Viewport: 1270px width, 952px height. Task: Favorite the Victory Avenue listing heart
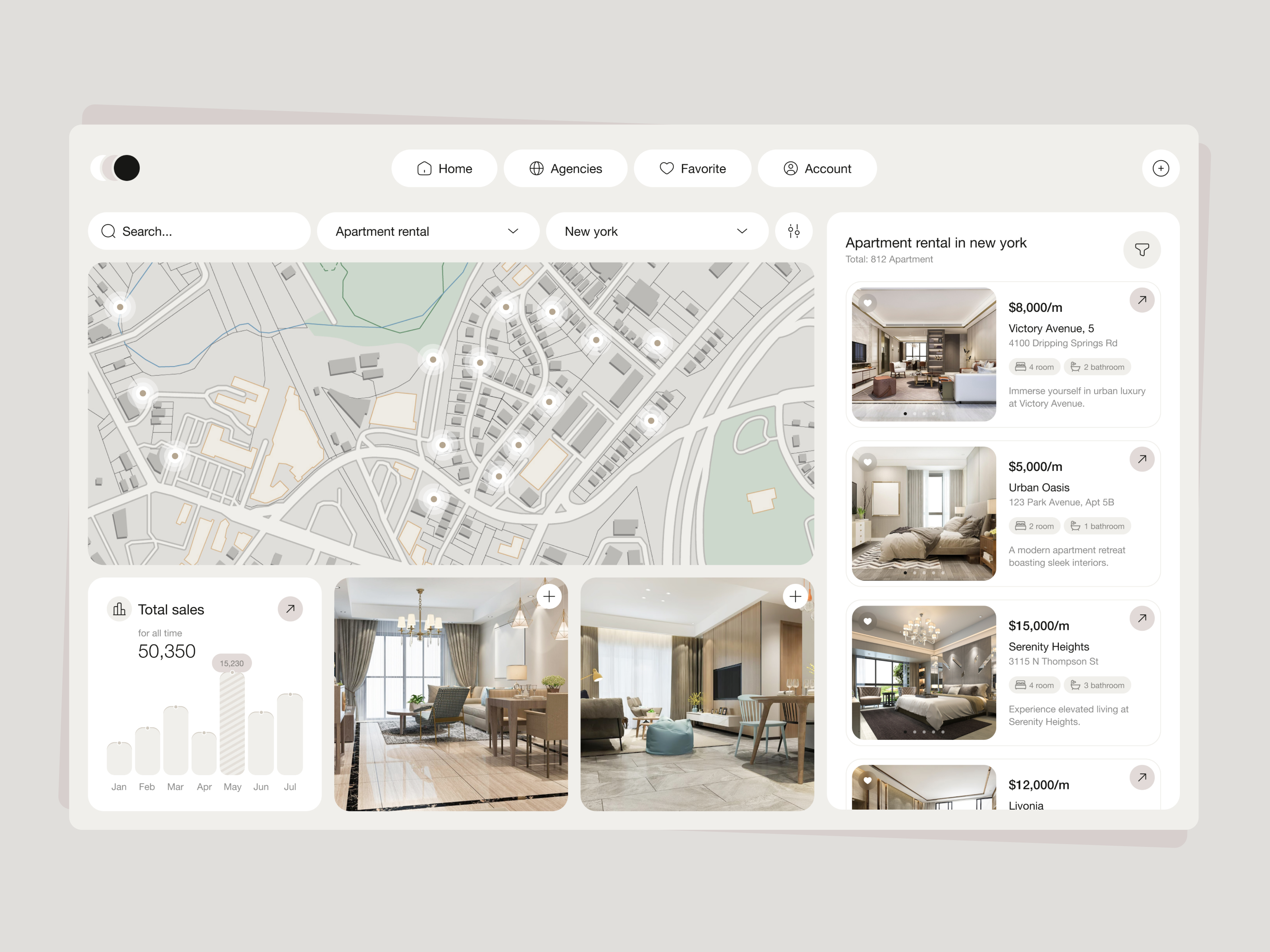868,303
